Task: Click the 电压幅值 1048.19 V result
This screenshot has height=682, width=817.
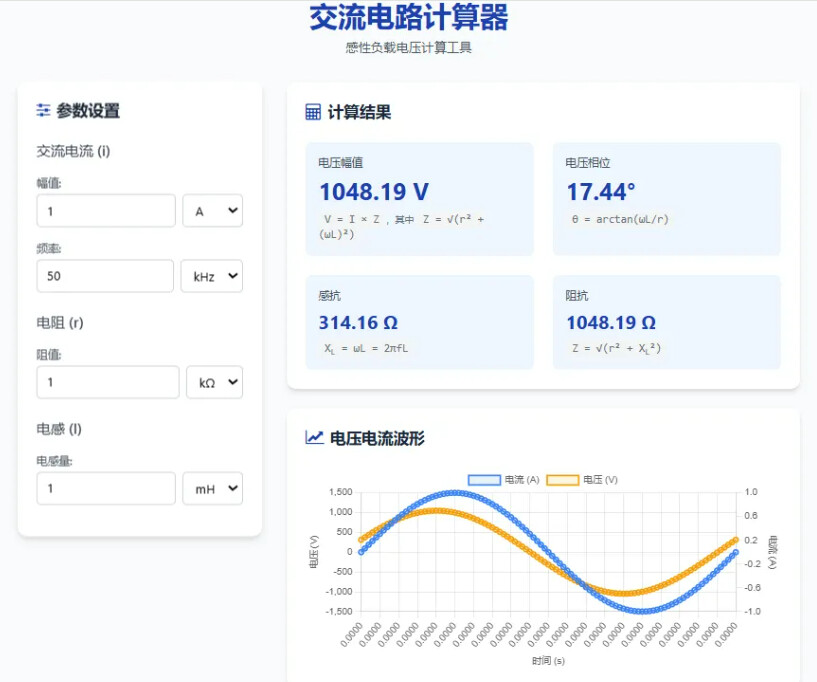Action: [x=374, y=192]
